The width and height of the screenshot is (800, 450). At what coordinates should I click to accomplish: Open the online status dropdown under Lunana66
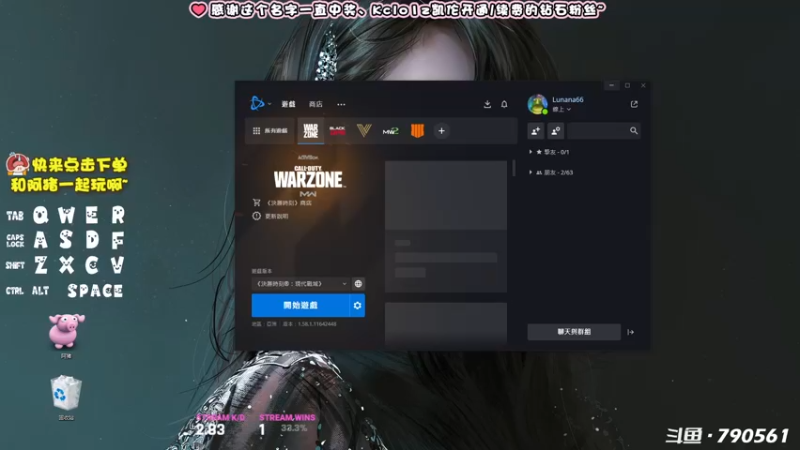(561, 110)
